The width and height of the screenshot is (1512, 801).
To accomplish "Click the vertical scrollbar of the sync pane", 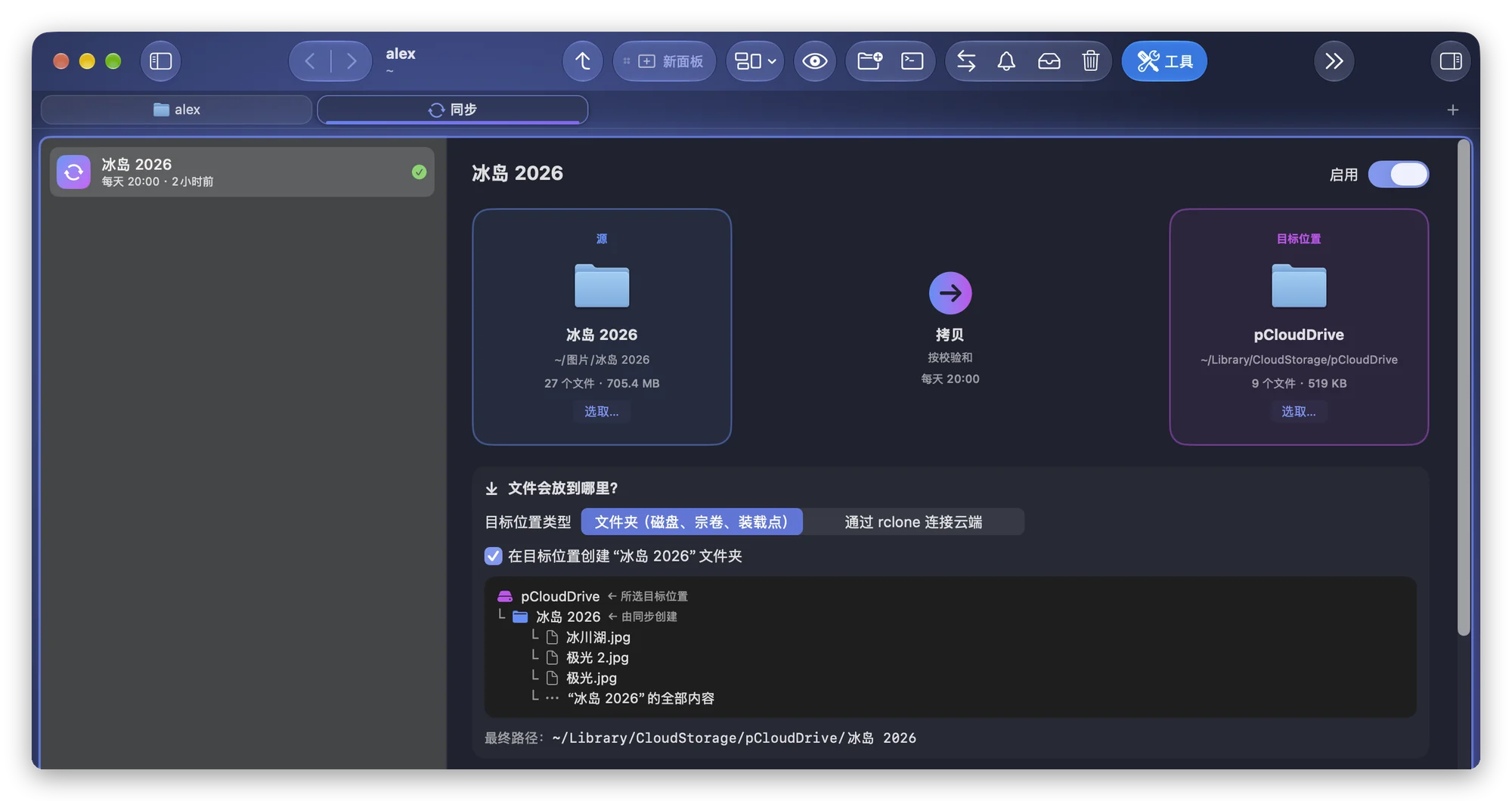I will pos(1464,388).
